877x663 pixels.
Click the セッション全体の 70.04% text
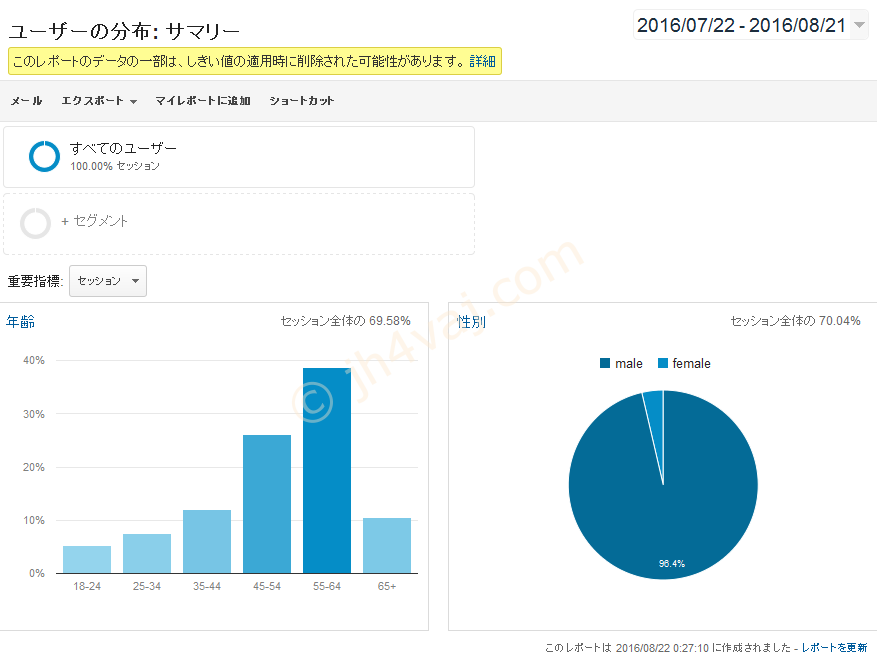pyautogui.click(x=795, y=321)
